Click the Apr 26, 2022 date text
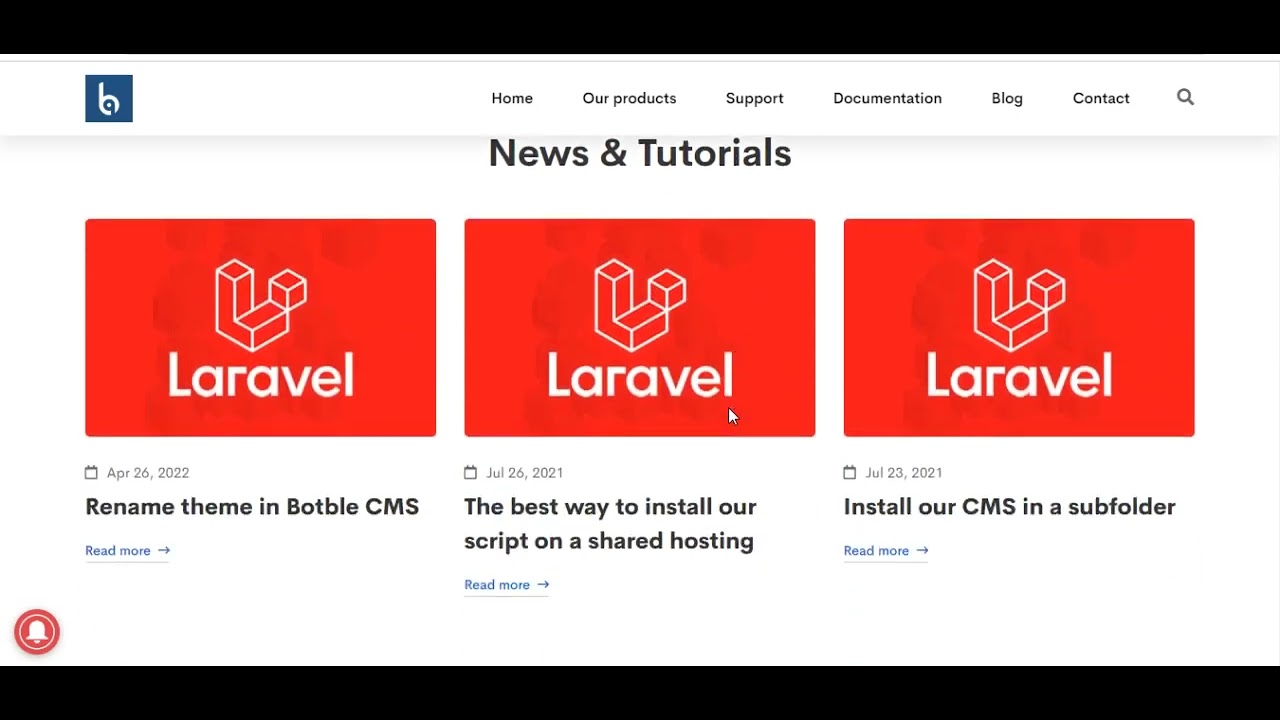 point(148,473)
